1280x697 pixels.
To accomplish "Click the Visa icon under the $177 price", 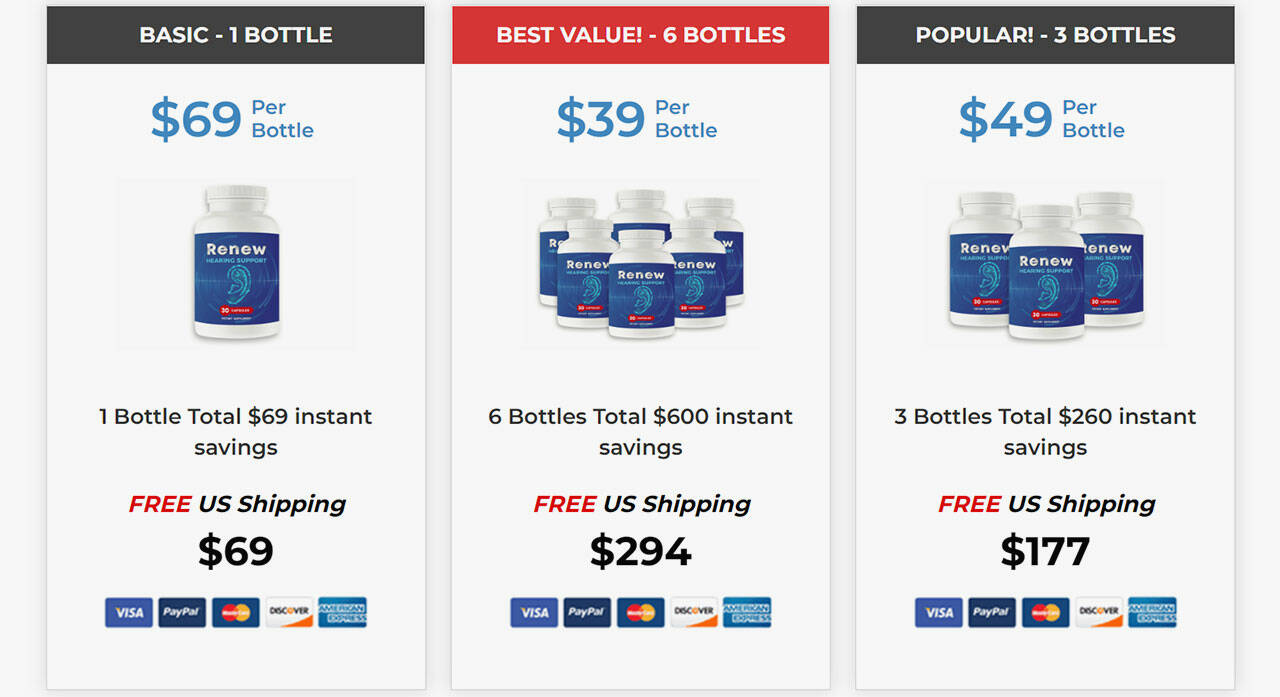I will pyautogui.click(x=939, y=612).
